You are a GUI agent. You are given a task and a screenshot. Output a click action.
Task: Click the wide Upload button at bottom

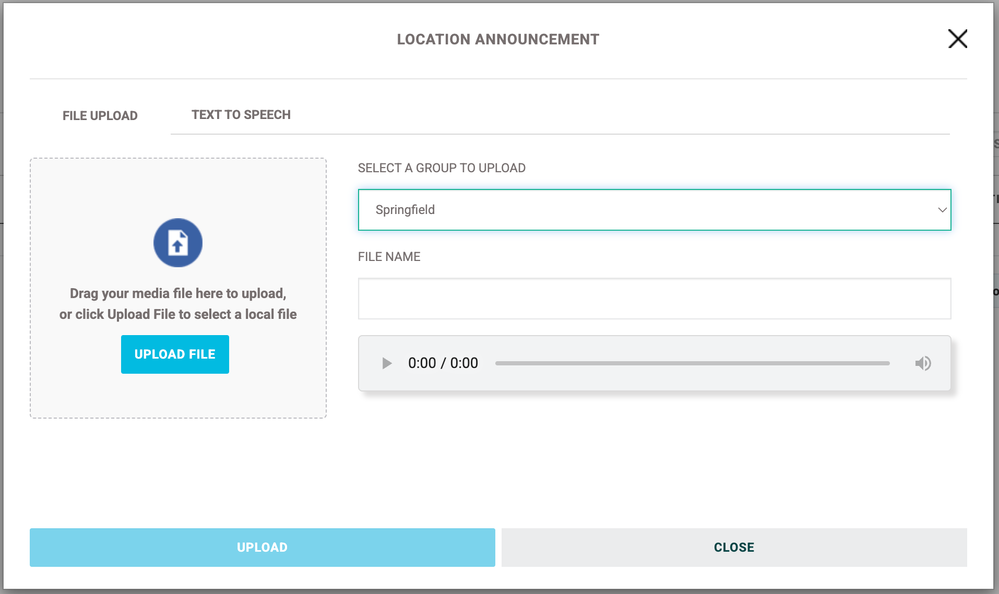tap(262, 547)
